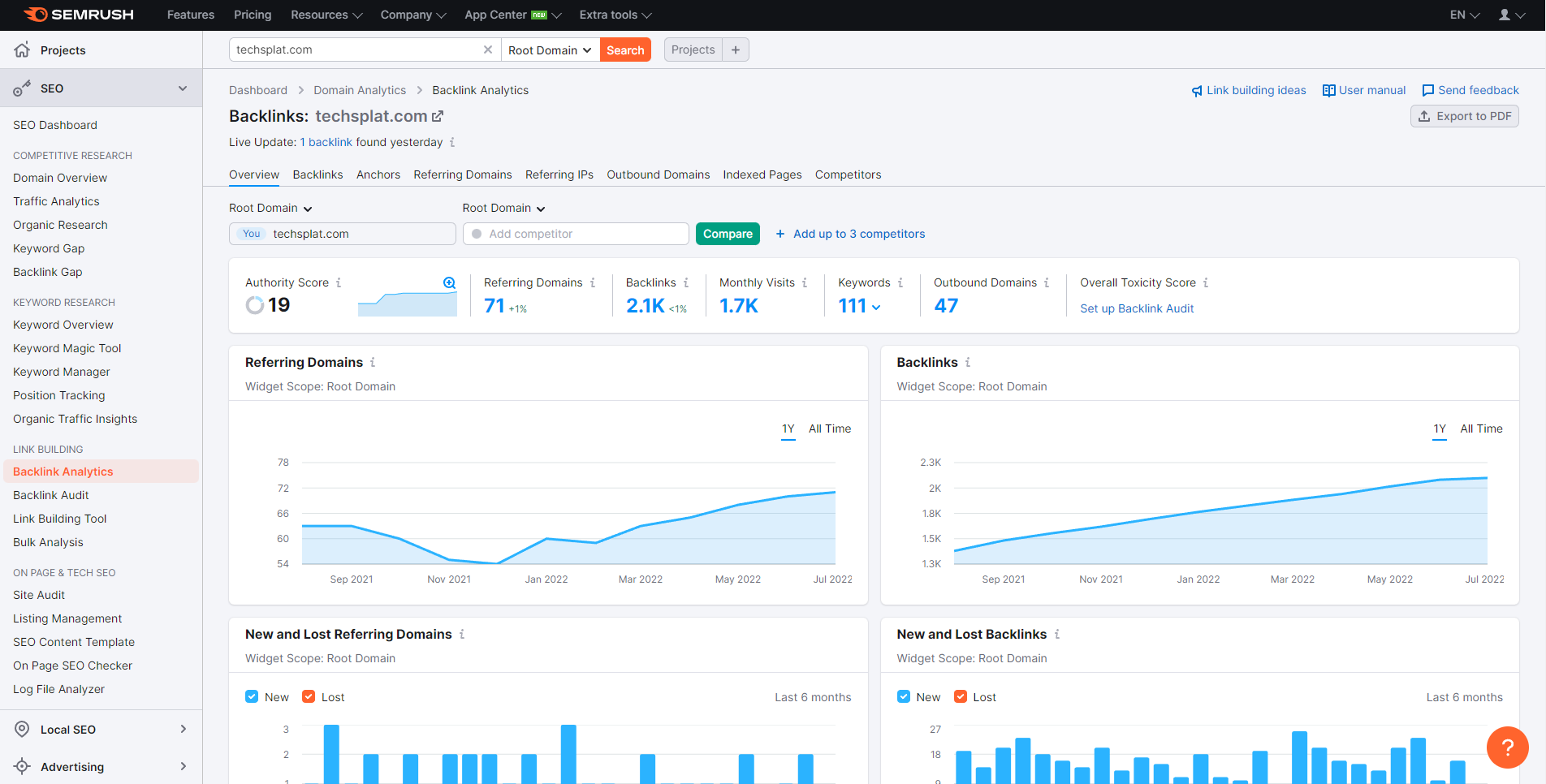Click the Link building ideas megaphone link
Image resolution: width=1546 pixels, height=784 pixels.
tap(1249, 90)
